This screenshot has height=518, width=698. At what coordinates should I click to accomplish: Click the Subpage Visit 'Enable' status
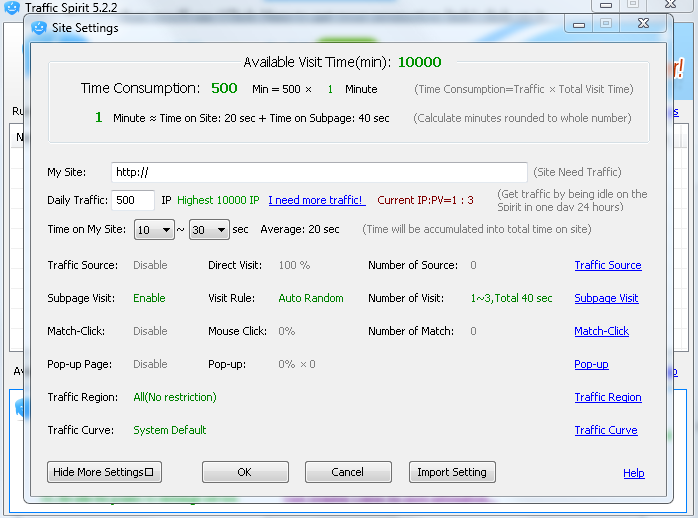coord(149,298)
